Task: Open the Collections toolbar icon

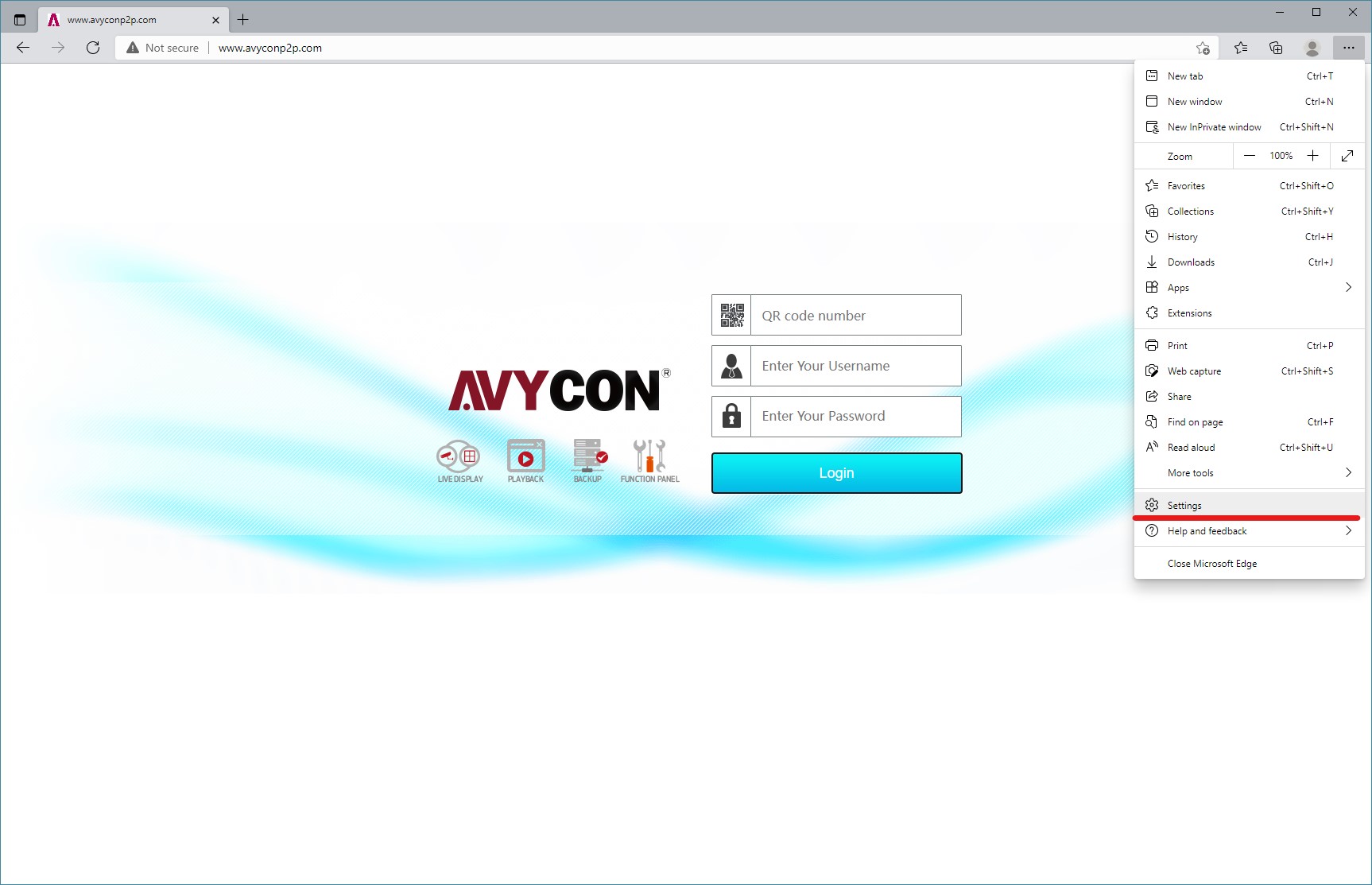Action: tap(1276, 49)
